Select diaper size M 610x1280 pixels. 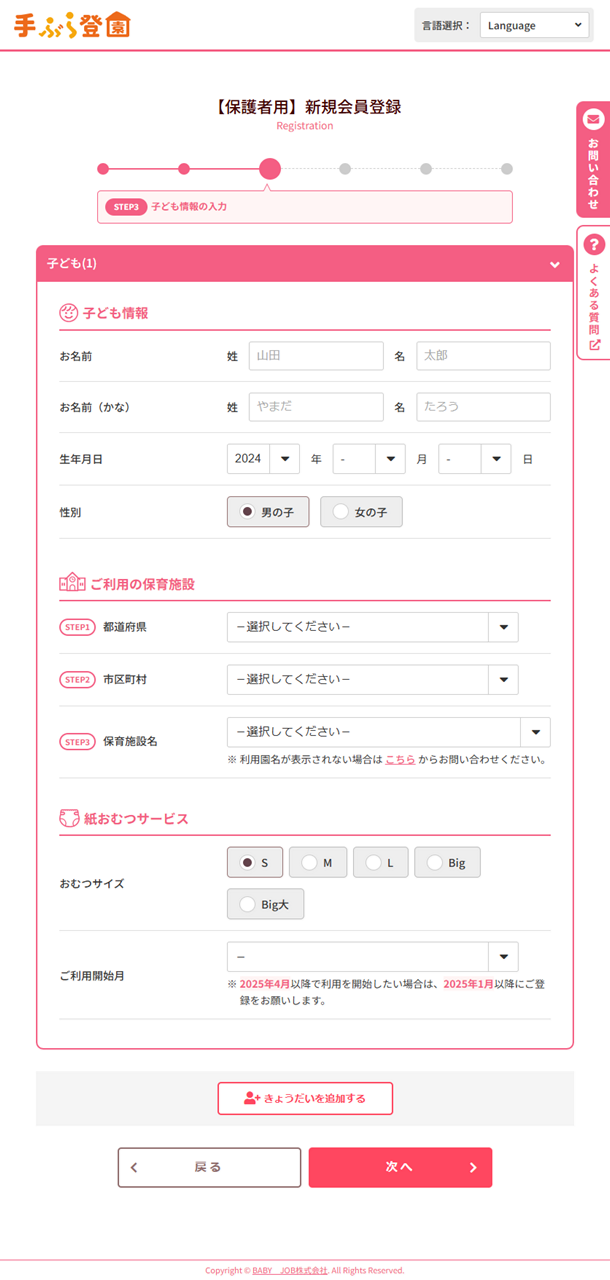[x=317, y=861]
